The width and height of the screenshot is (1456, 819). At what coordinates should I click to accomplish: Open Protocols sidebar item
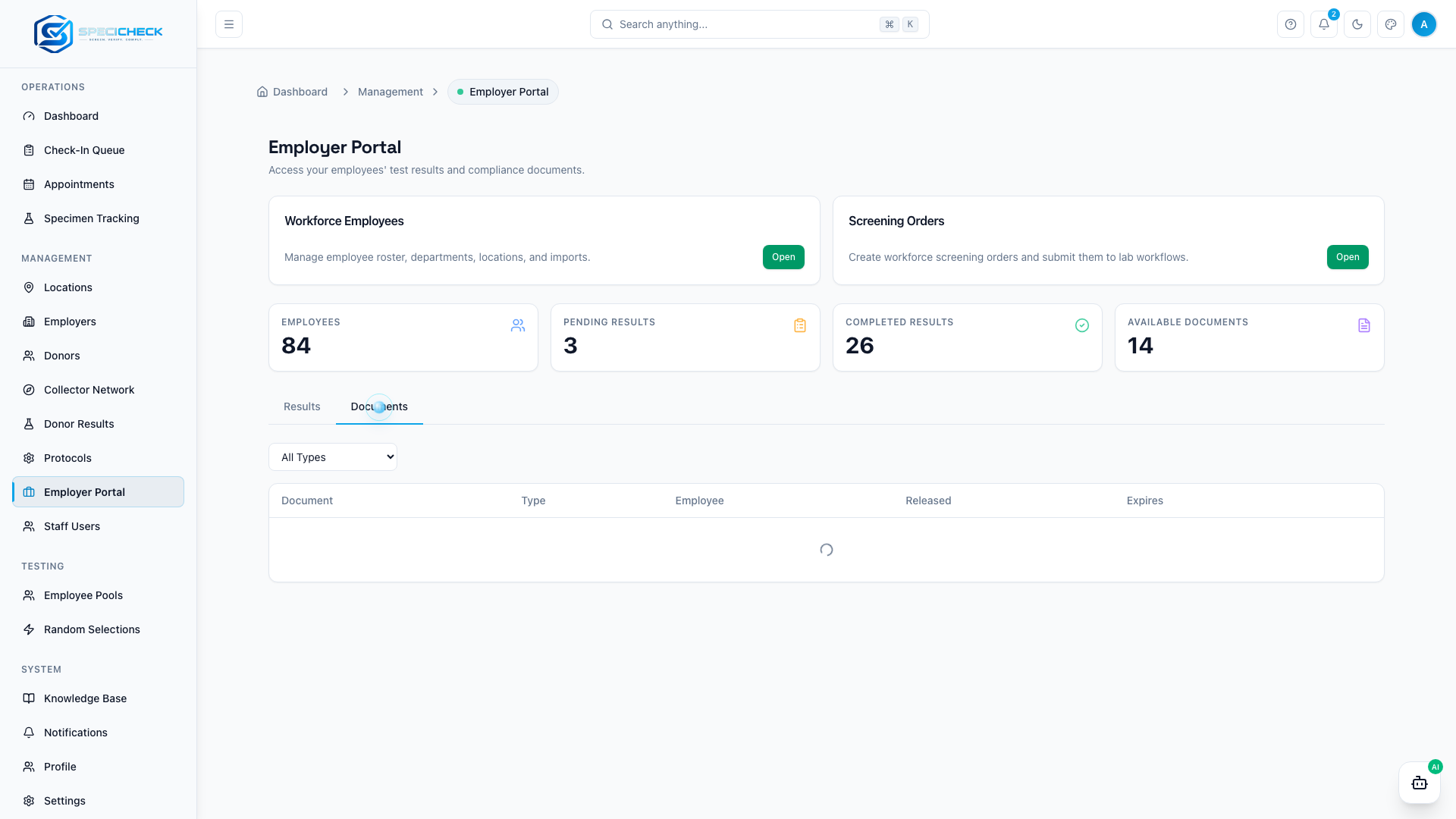point(98,458)
